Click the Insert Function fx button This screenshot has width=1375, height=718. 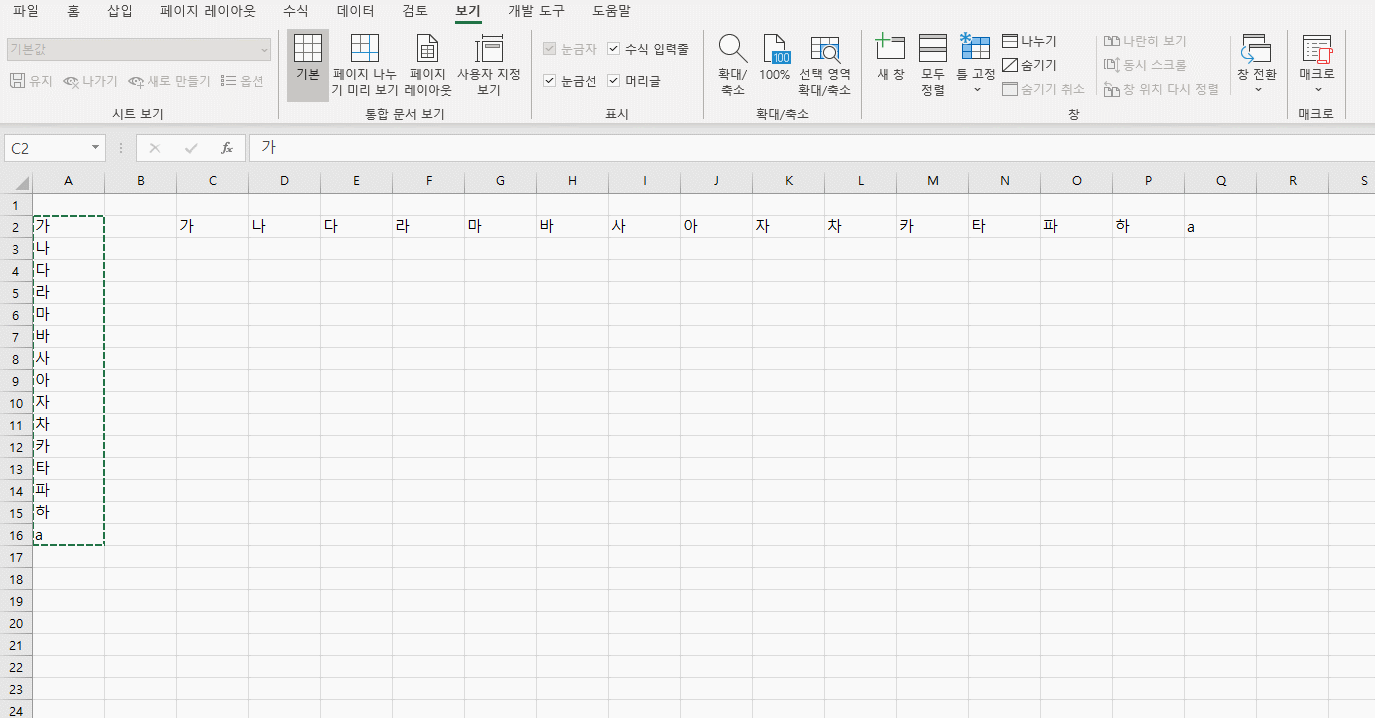pyautogui.click(x=227, y=148)
